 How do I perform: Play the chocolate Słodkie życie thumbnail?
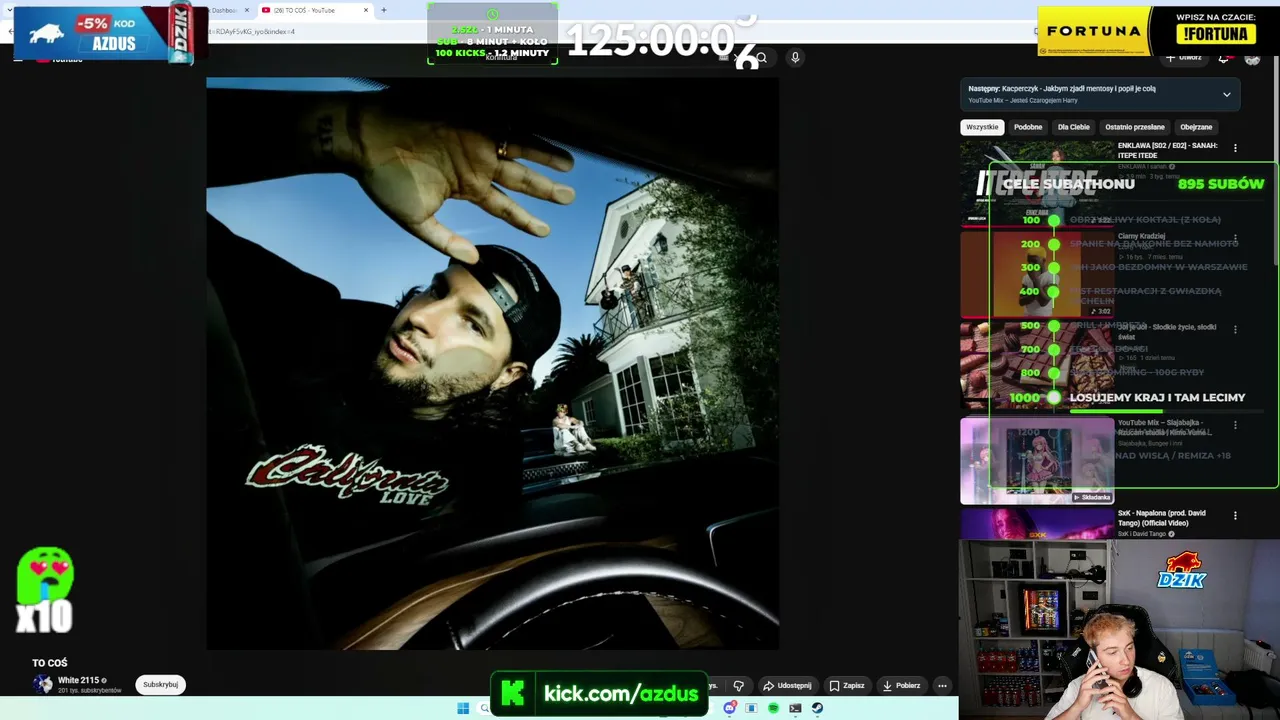1037,365
